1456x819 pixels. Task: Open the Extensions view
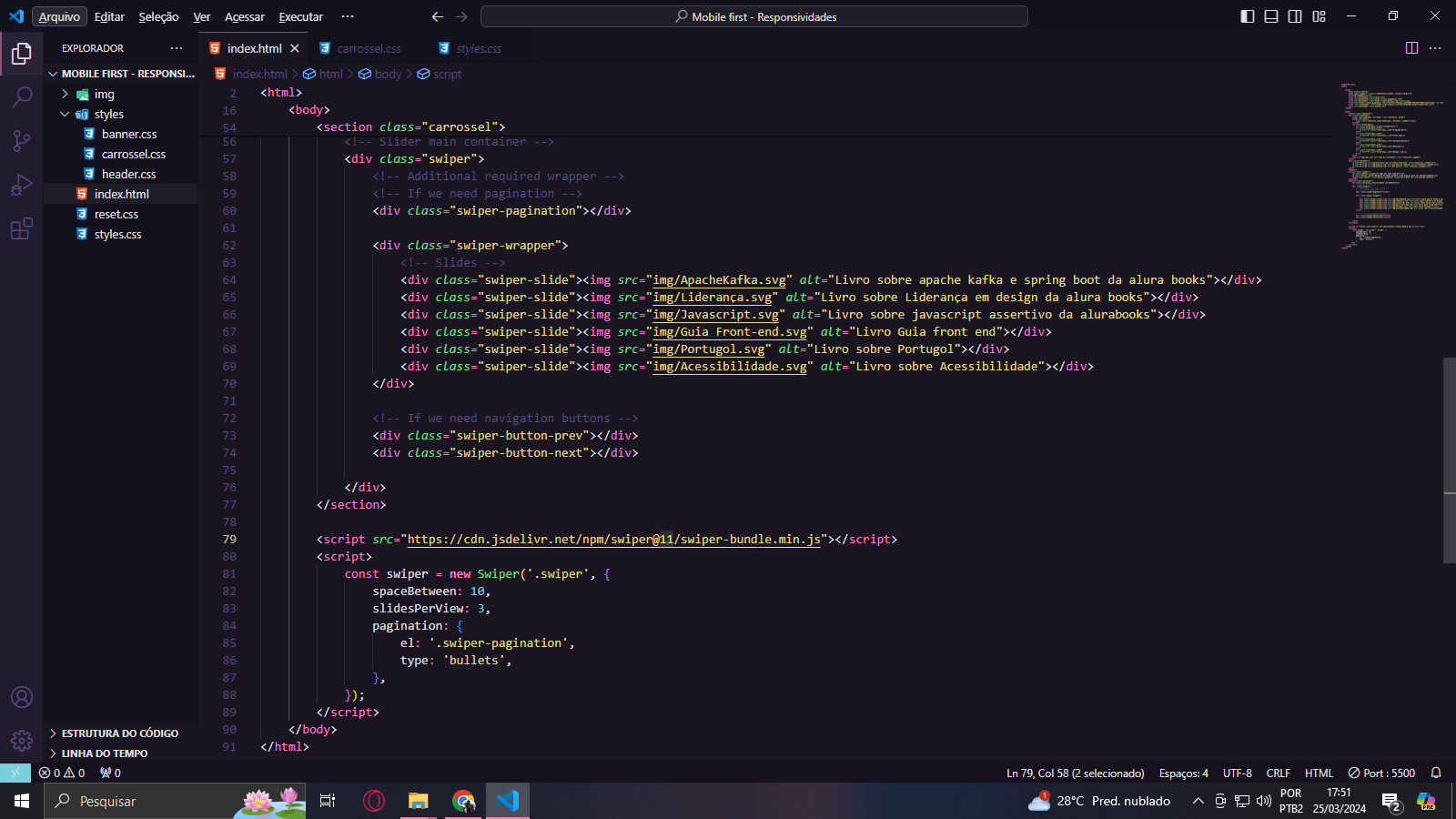22,228
